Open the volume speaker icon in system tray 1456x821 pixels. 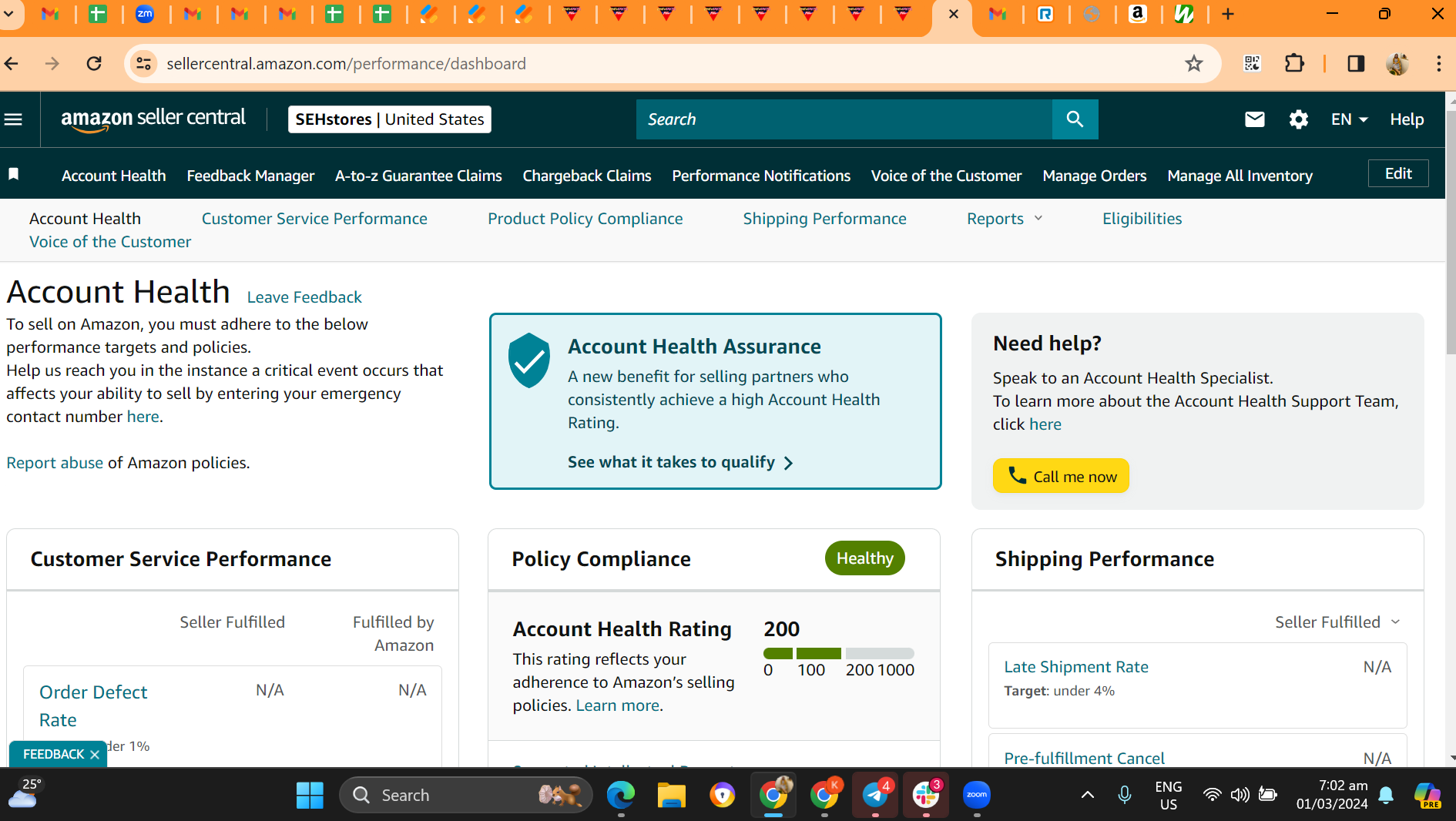[x=1240, y=795]
